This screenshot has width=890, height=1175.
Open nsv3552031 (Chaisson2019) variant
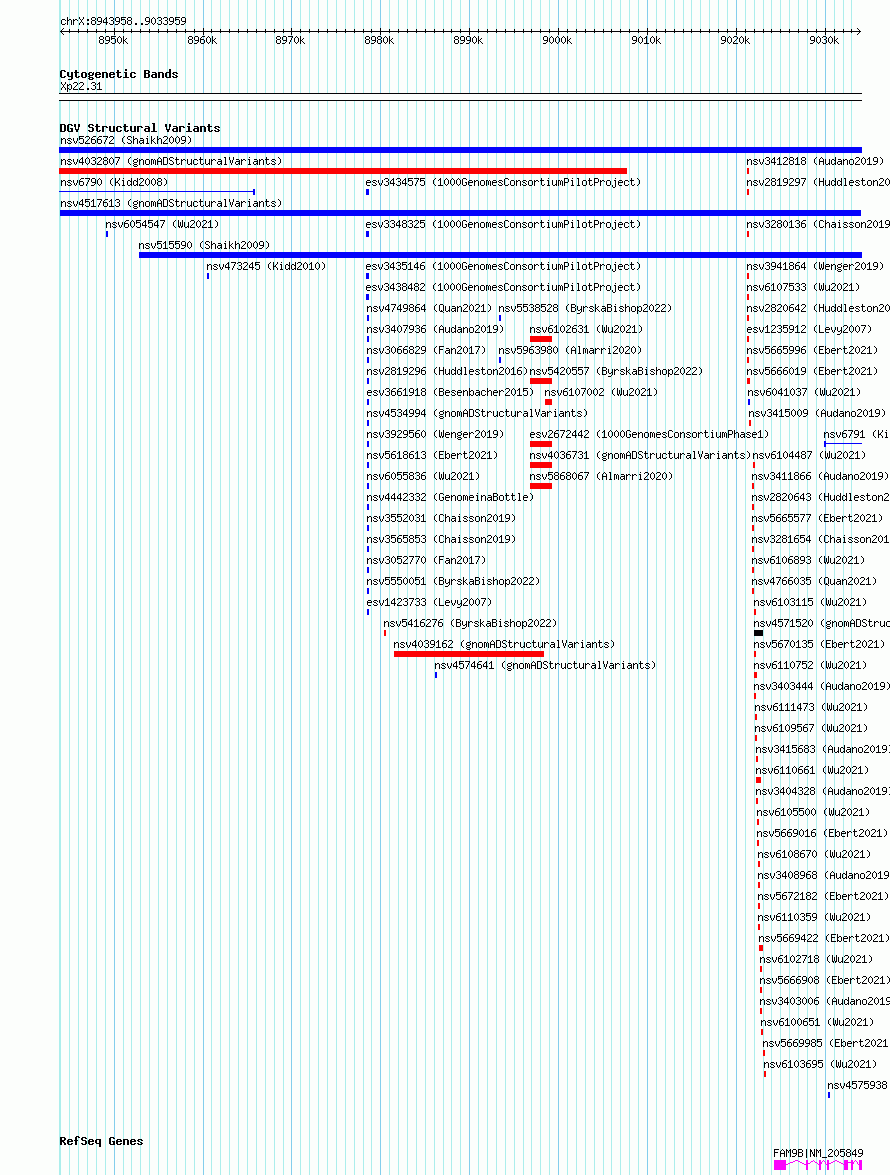point(441,518)
